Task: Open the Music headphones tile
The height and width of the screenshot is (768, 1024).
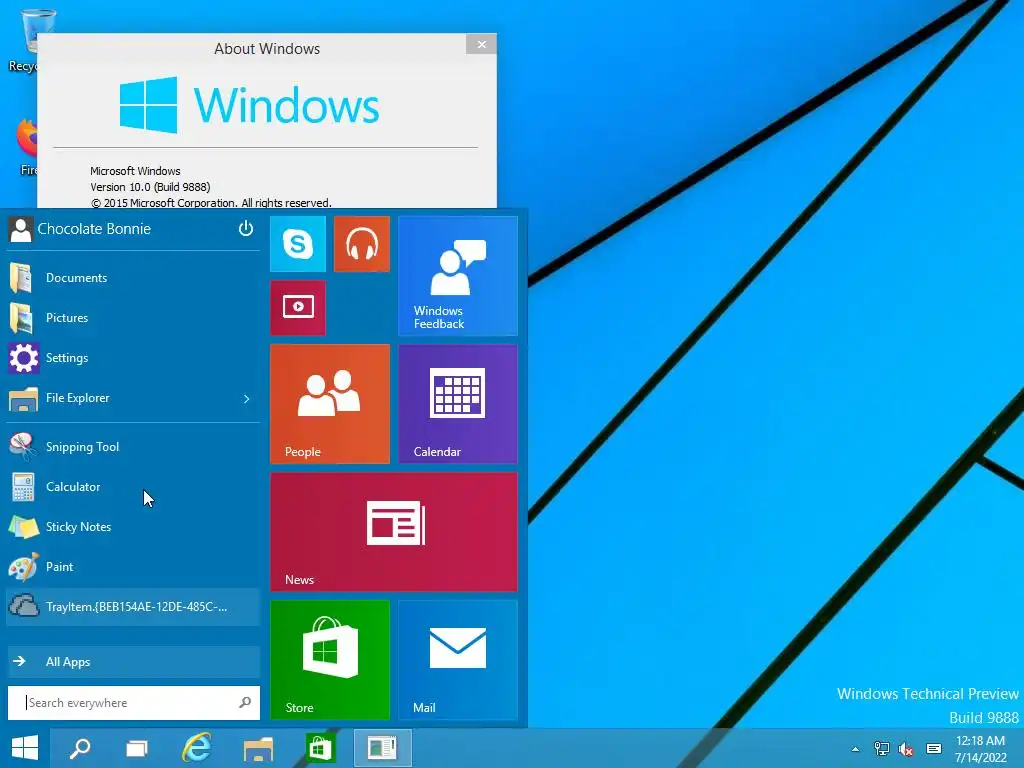Action: [x=362, y=244]
